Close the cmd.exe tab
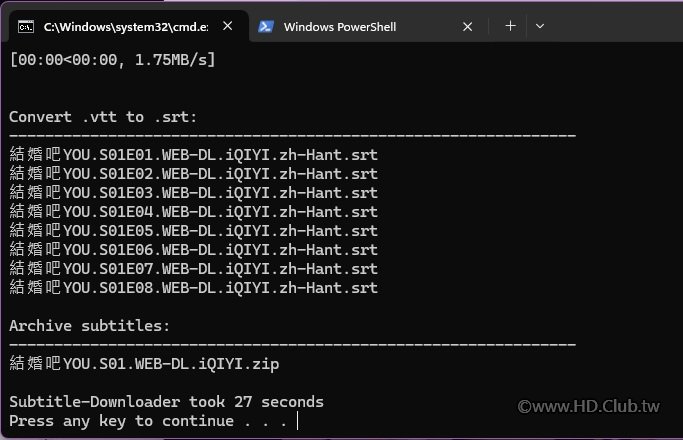This screenshot has height=440, width=683. 228,27
